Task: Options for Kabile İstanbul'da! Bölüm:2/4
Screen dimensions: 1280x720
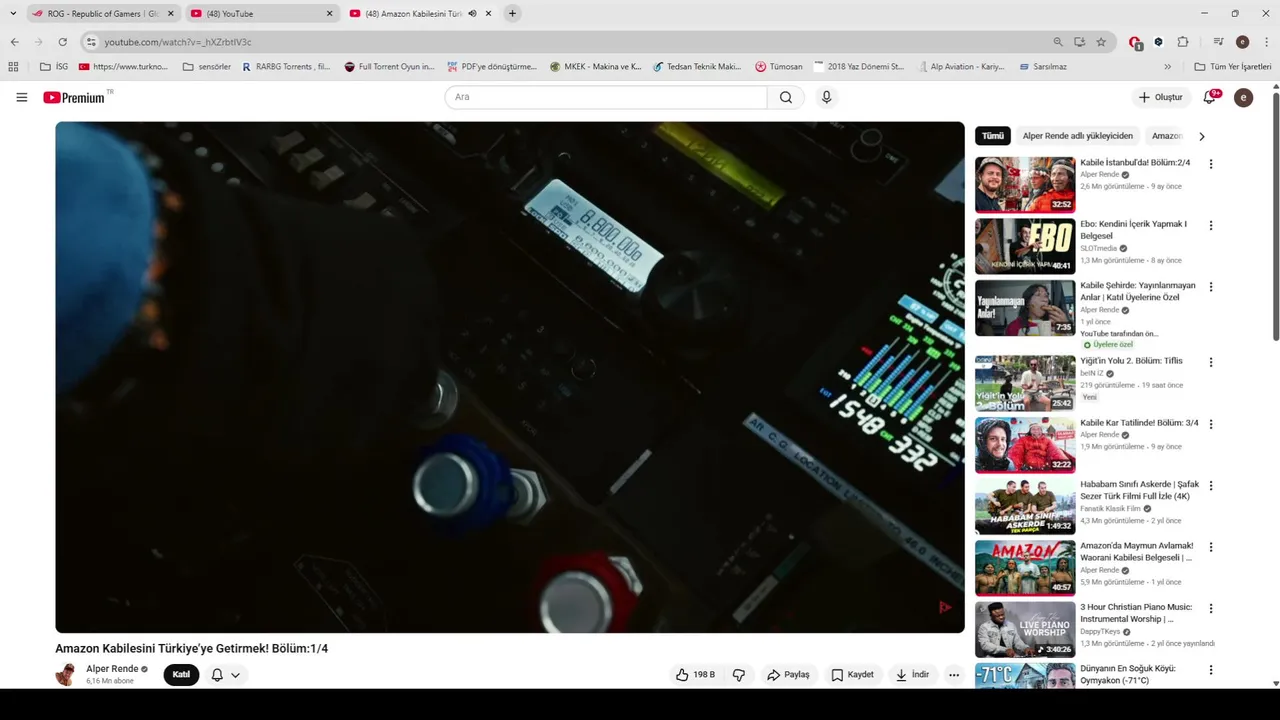Action: [x=1210, y=164]
